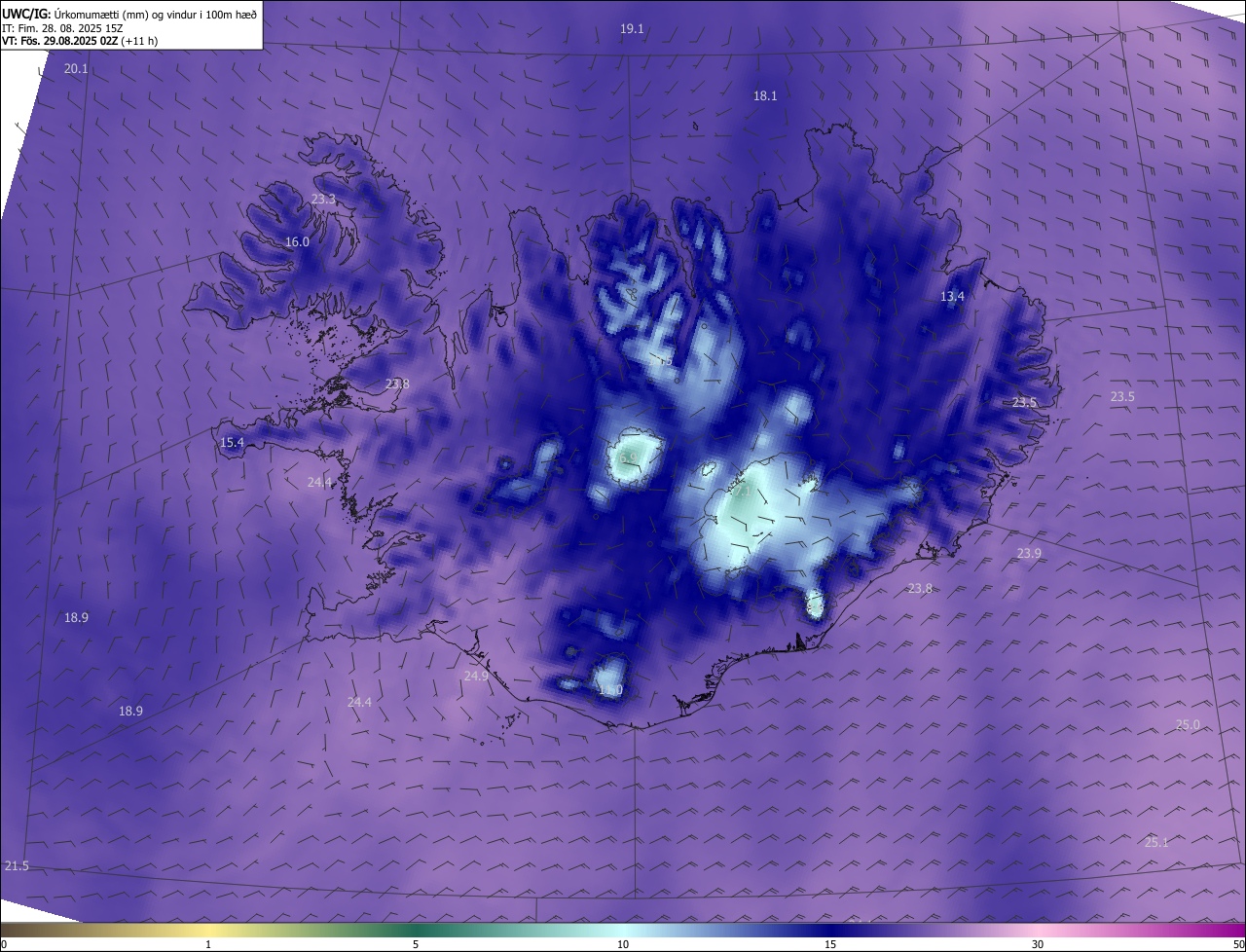The image size is (1246, 952).
Task: Click the title line 'Úrkomumætti (mm) og vindur í 100m hæð'
Action: (156, 15)
